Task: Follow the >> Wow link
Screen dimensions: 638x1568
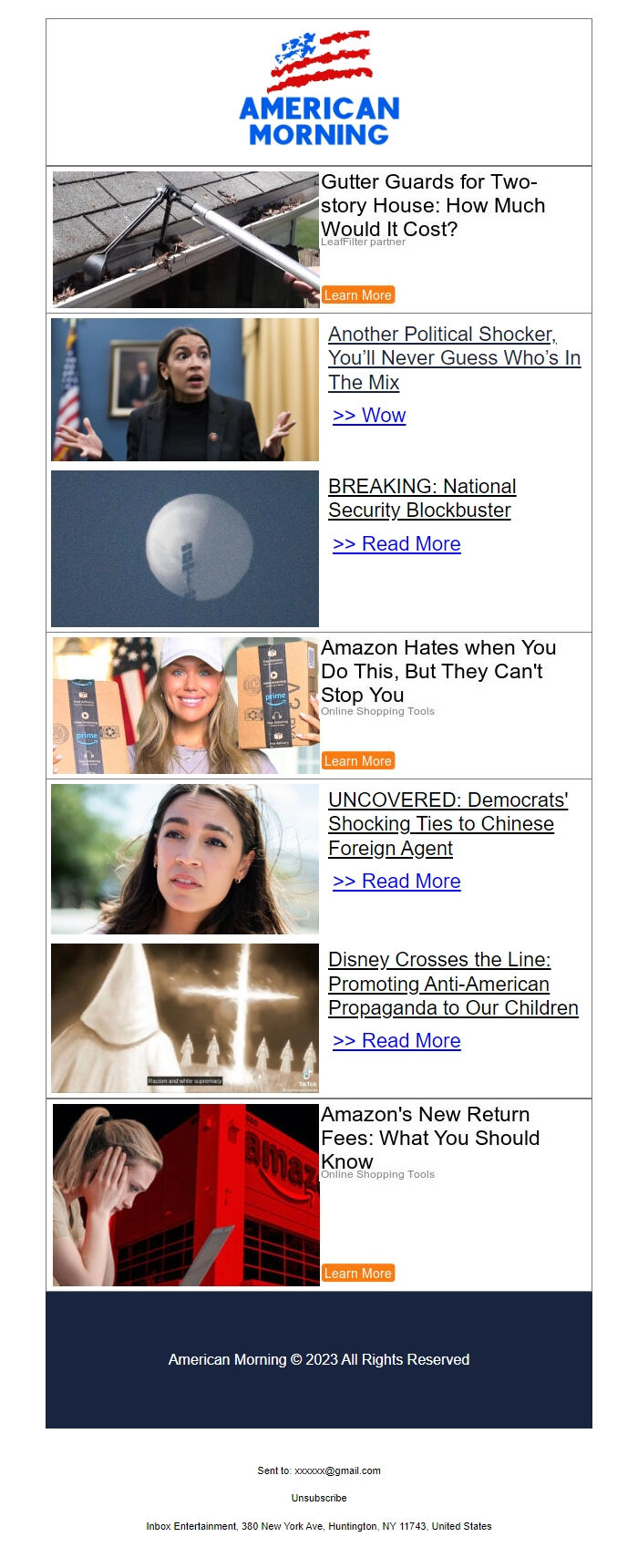Action: 369,416
